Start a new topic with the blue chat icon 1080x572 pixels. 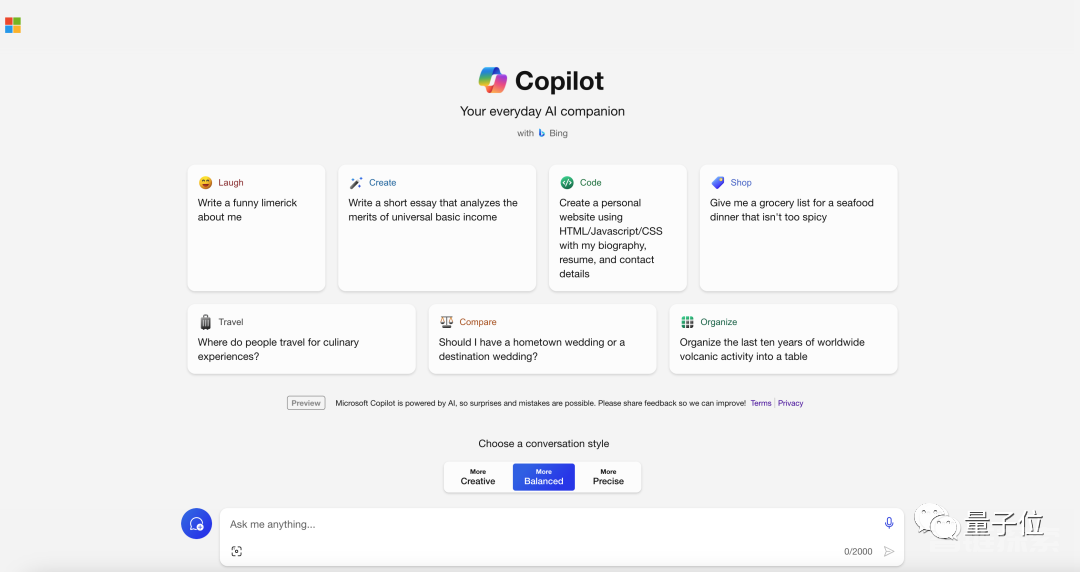pyautogui.click(x=196, y=524)
